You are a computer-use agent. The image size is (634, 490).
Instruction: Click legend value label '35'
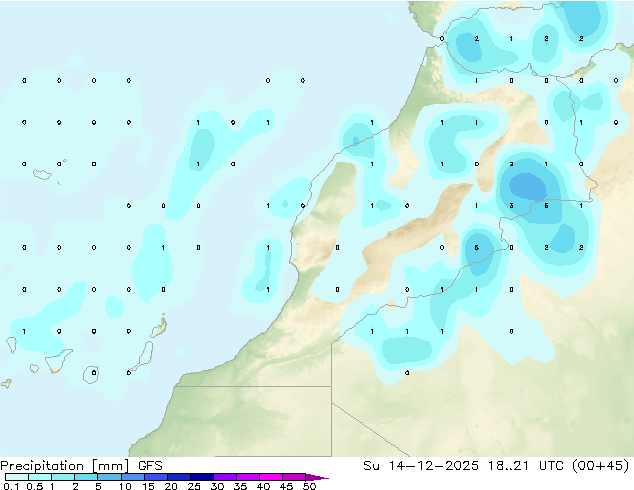click(240, 486)
